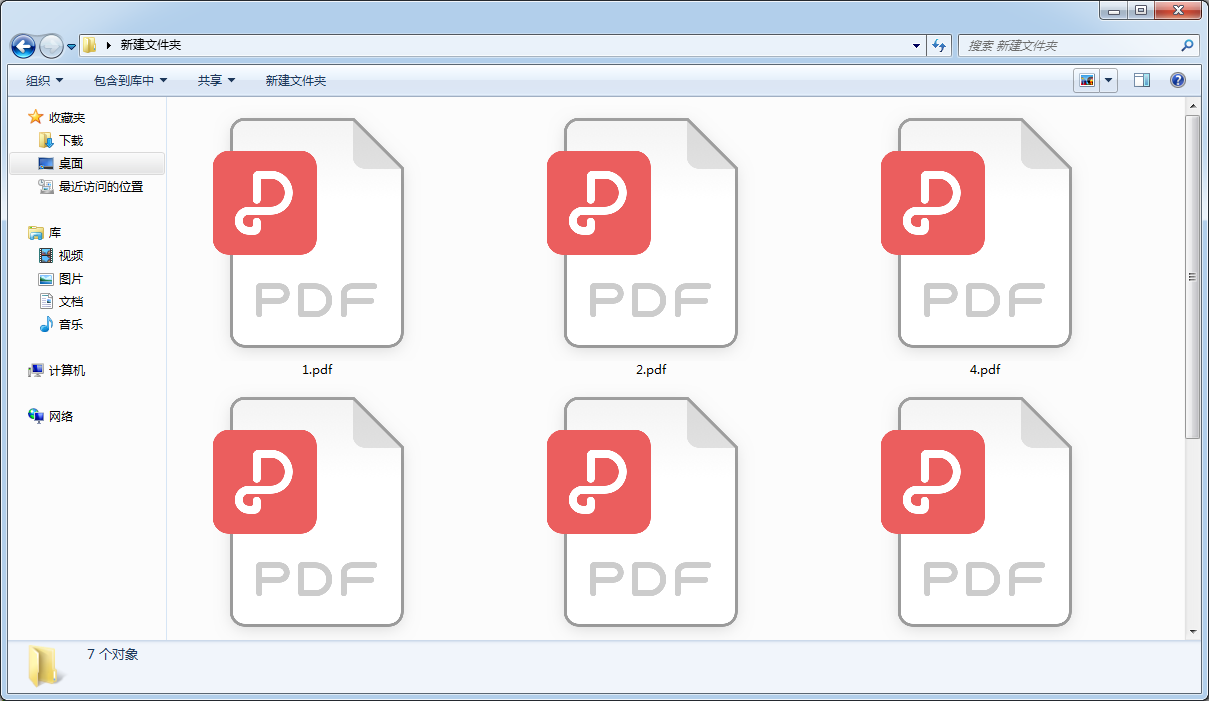
Task: Open the 包含到库中 menu
Action: point(130,81)
